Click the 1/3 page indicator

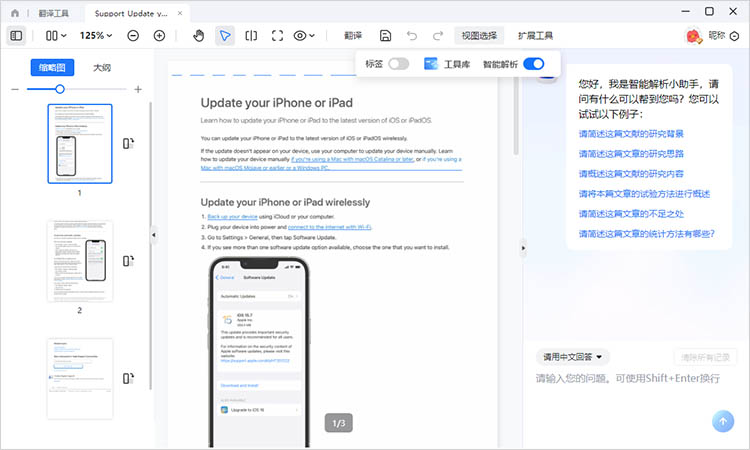tap(339, 423)
